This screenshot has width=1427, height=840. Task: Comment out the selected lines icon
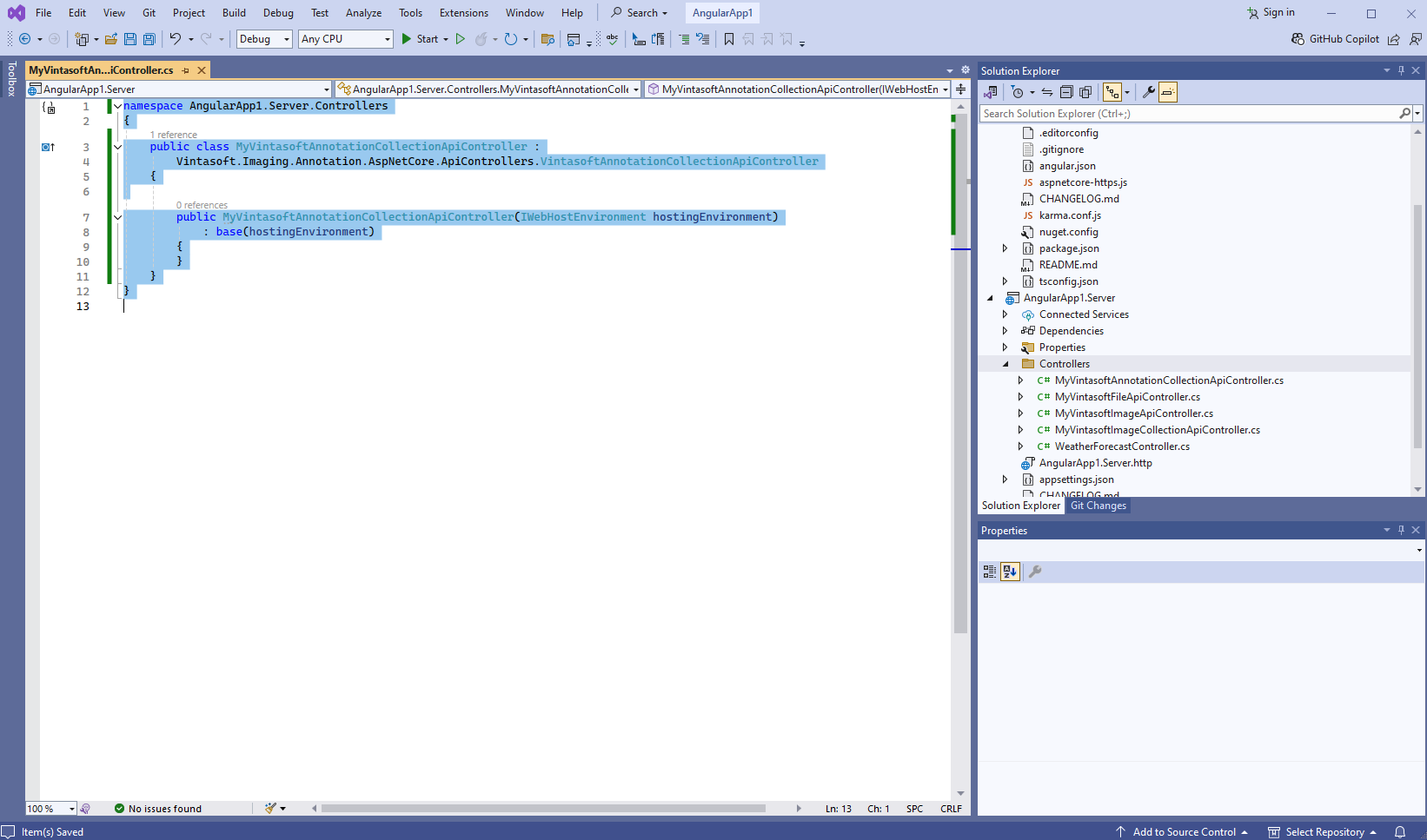coord(684,39)
